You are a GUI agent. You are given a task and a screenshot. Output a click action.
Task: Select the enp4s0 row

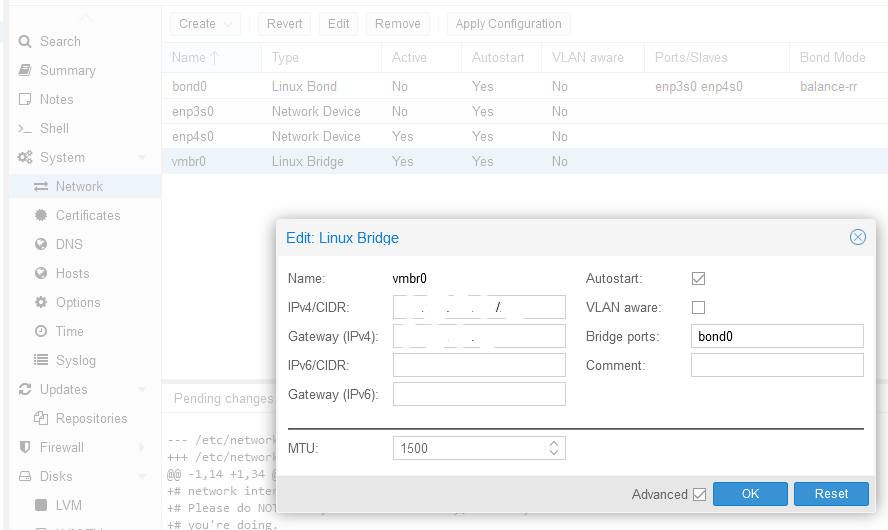click(524, 136)
